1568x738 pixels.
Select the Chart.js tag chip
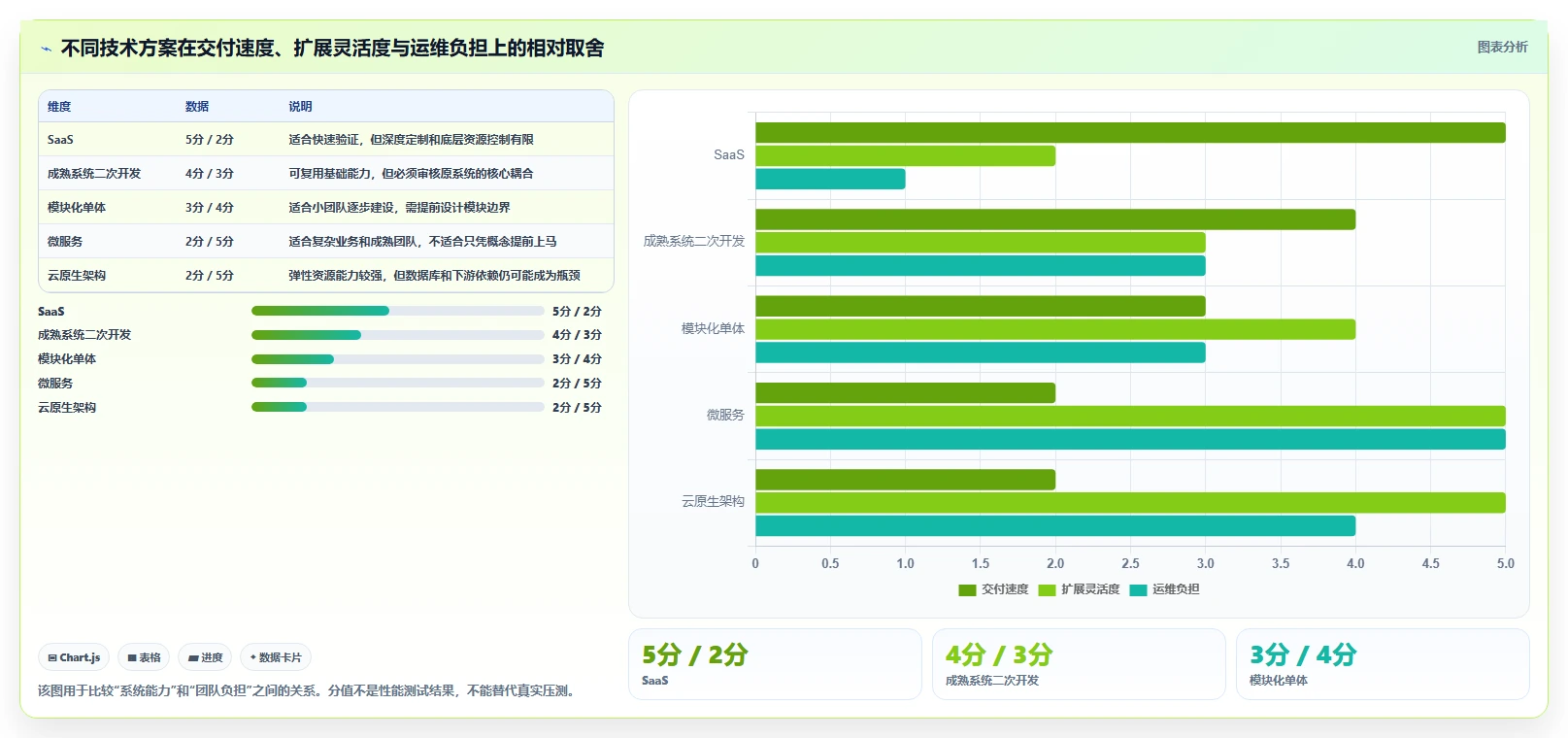[x=74, y=657]
